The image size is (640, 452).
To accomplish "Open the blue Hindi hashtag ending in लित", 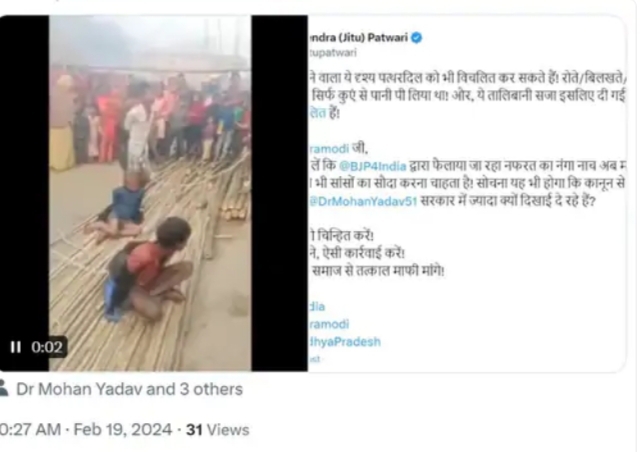I will click(x=318, y=113).
